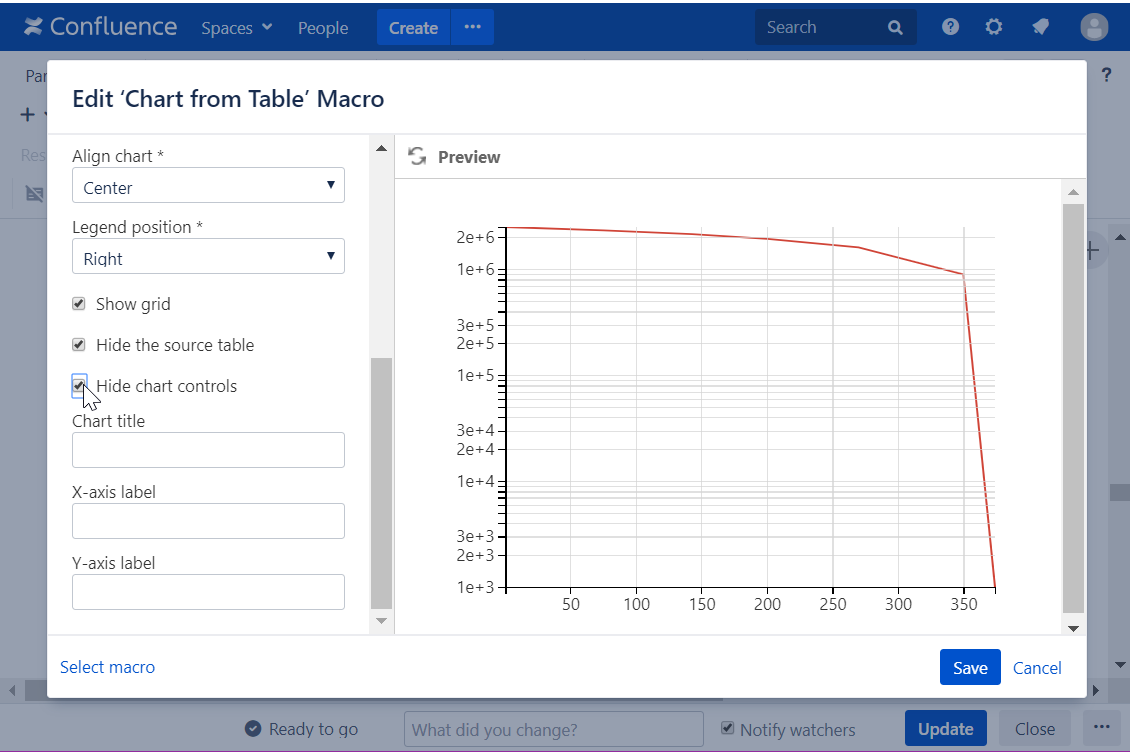Screen dimensions: 1130x752
Task: Expand the Spaces menu
Action: coord(236,28)
